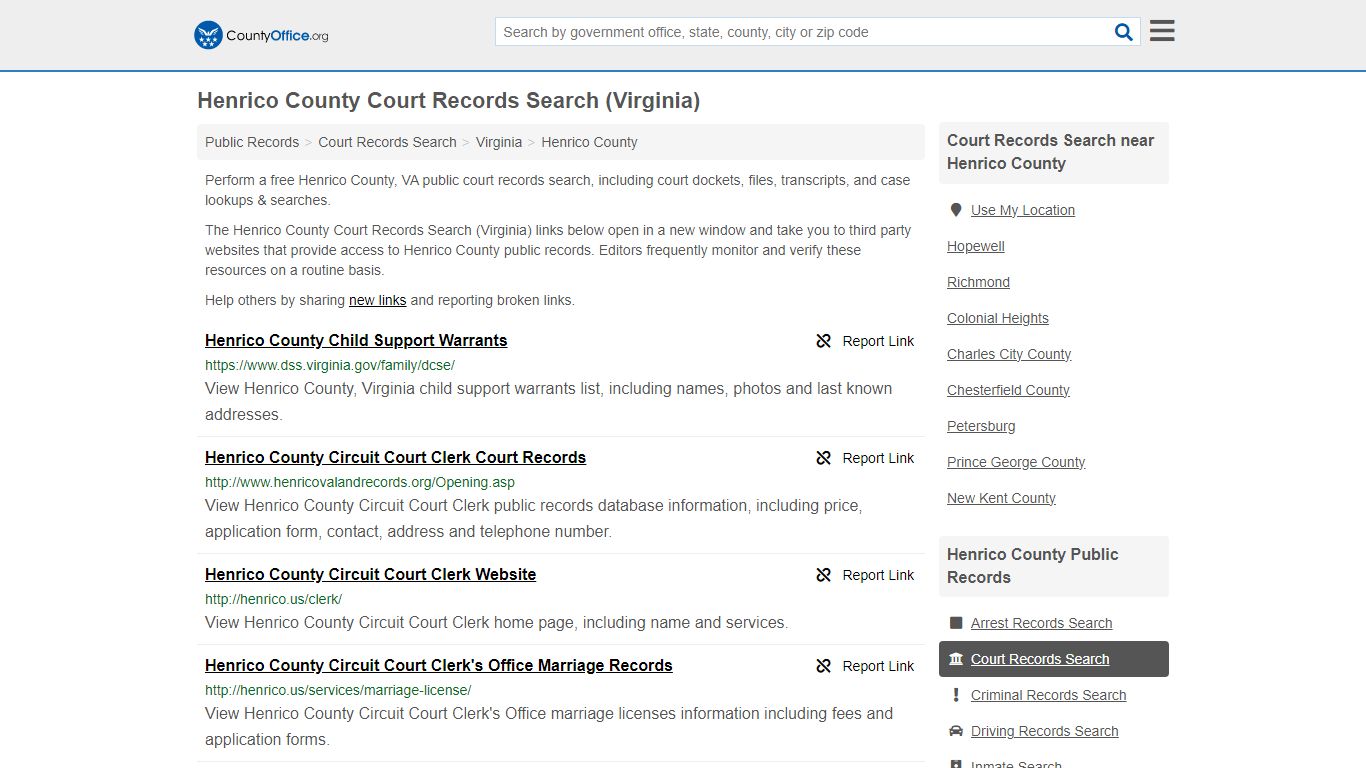Viewport: 1366px width, 768px height.
Task: Open the Virginia breadcrumb
Action: tap(499, 142)
